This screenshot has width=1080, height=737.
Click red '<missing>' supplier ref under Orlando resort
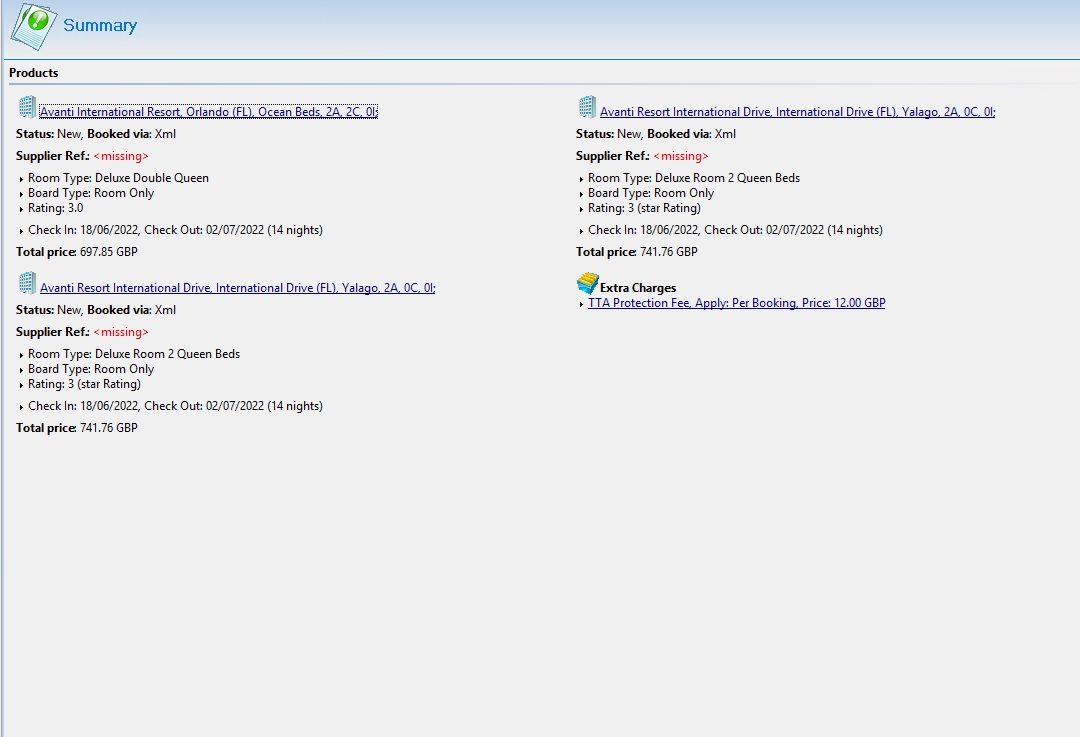click(x=121, y=156)
